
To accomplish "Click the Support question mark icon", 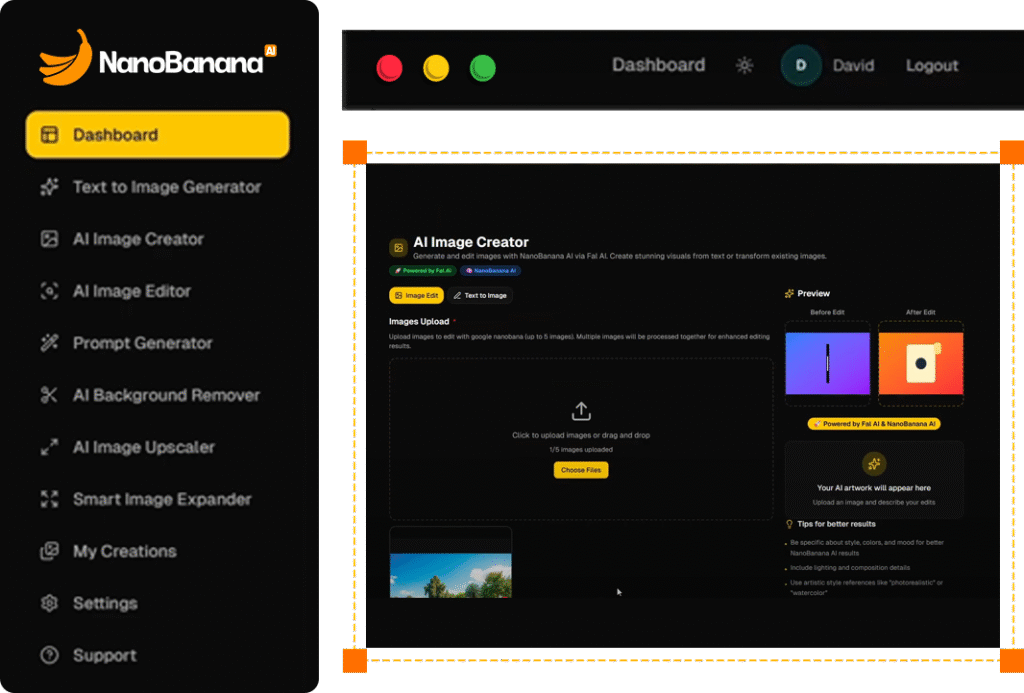I will pyautogui.click(x=48, y=655).
